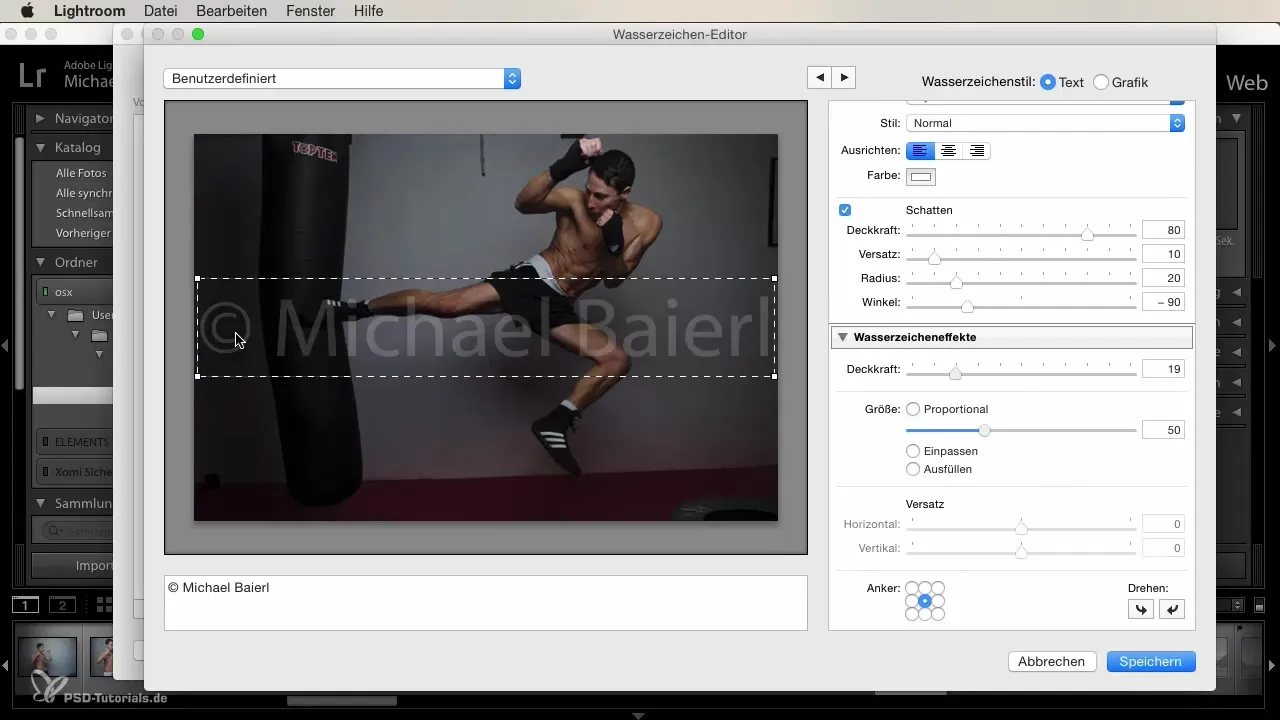Rotate watermark left (counterclockwise)
Image resolution: width=1280 pixels, height=720 pixels.
(x=1141, y=609)
